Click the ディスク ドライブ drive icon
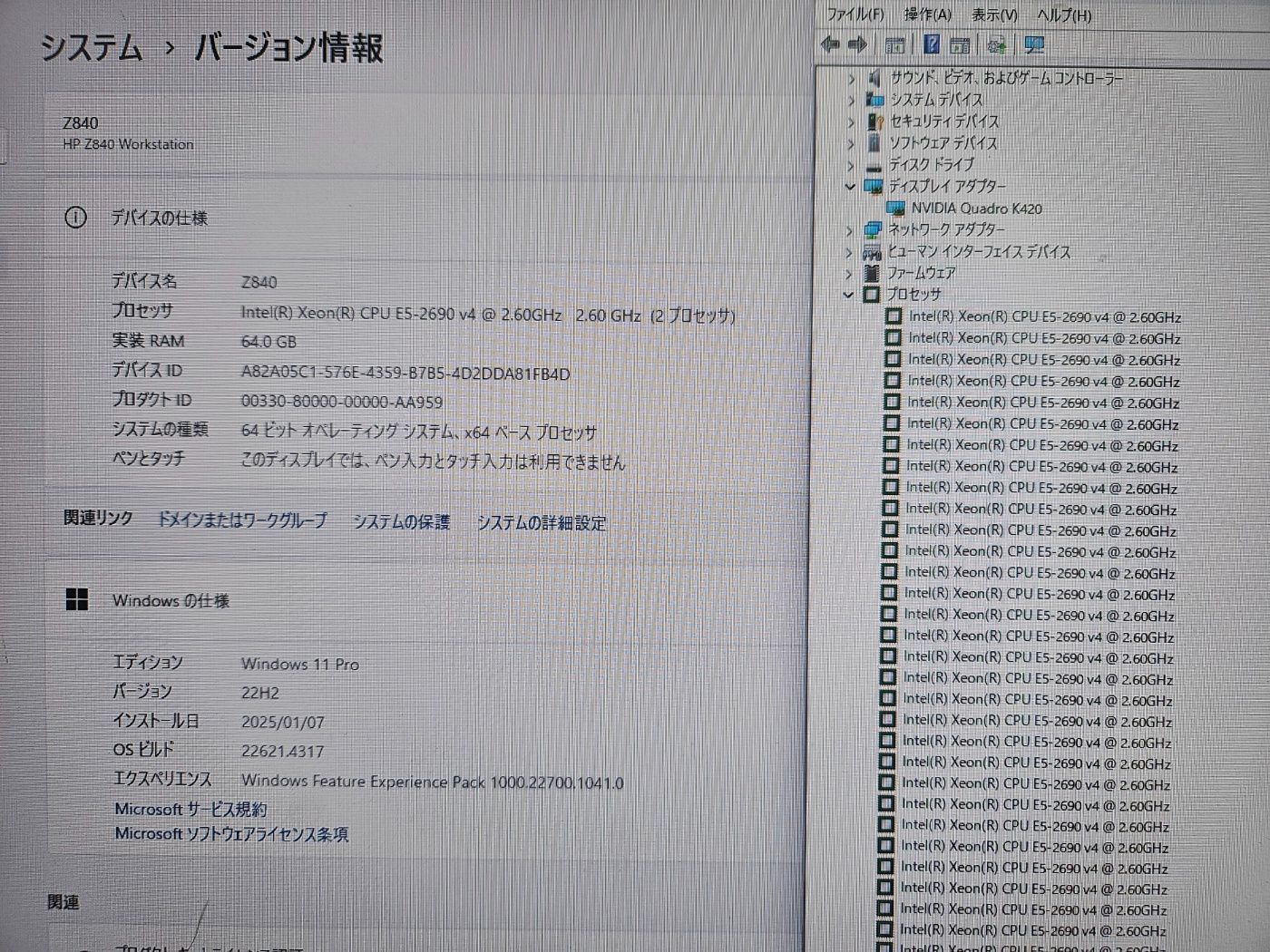The height and width of the screenshot is (952, 1270). point(874,166)
